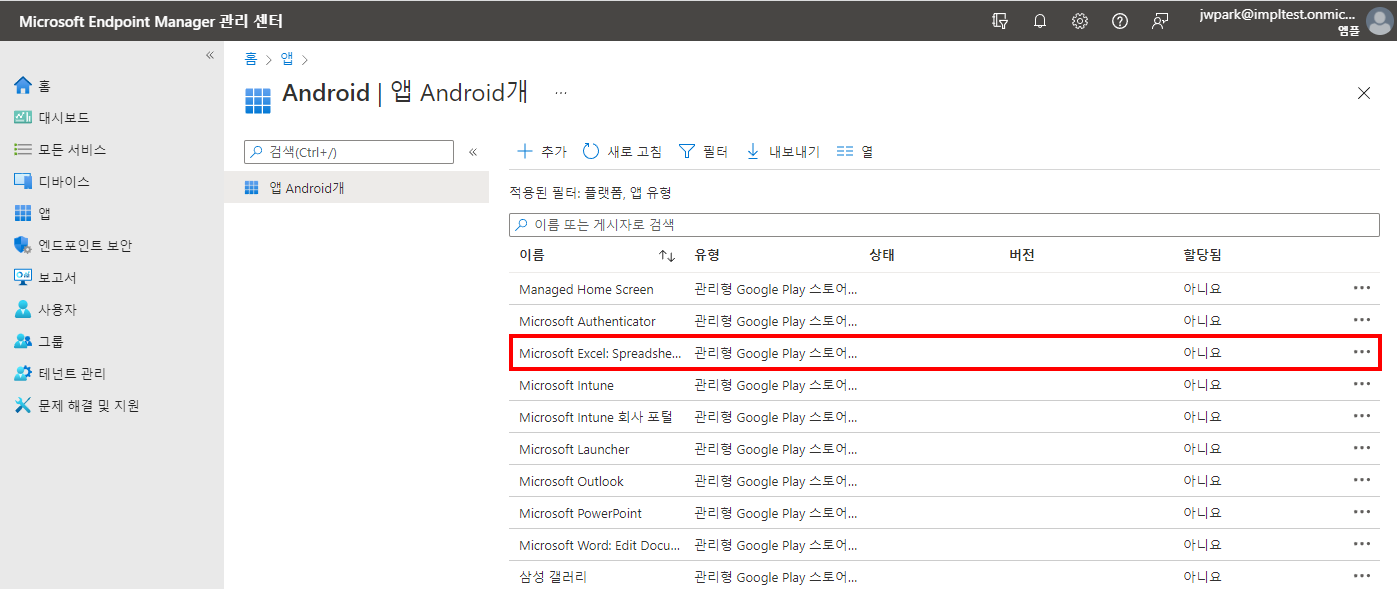Viewport: 1397px width, 589px height.
Task: Focus the 검색(Ctrl+/) menu search box
Action: [349, 152]
